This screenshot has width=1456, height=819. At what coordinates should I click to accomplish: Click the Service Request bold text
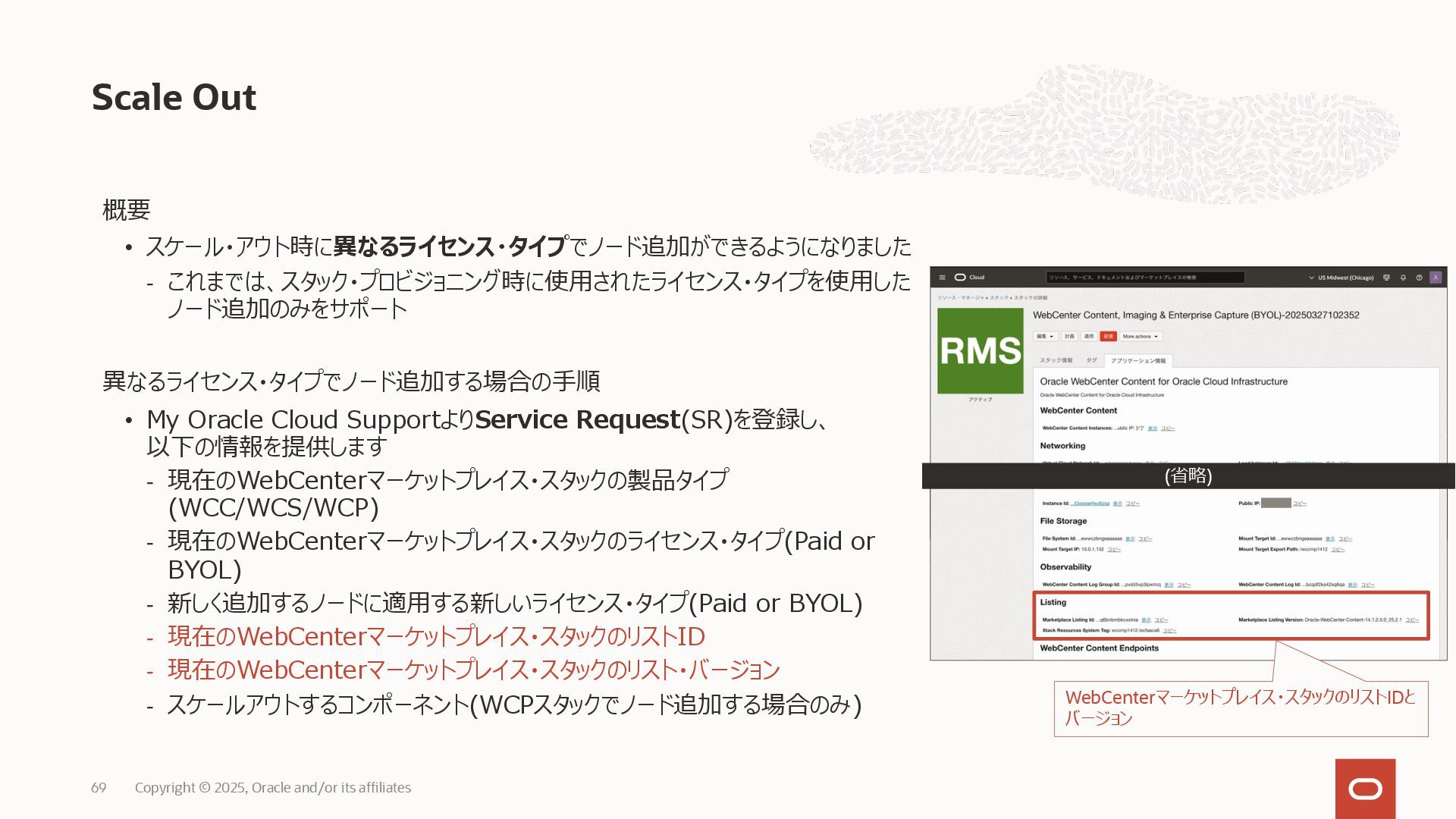tap(577, 419)
